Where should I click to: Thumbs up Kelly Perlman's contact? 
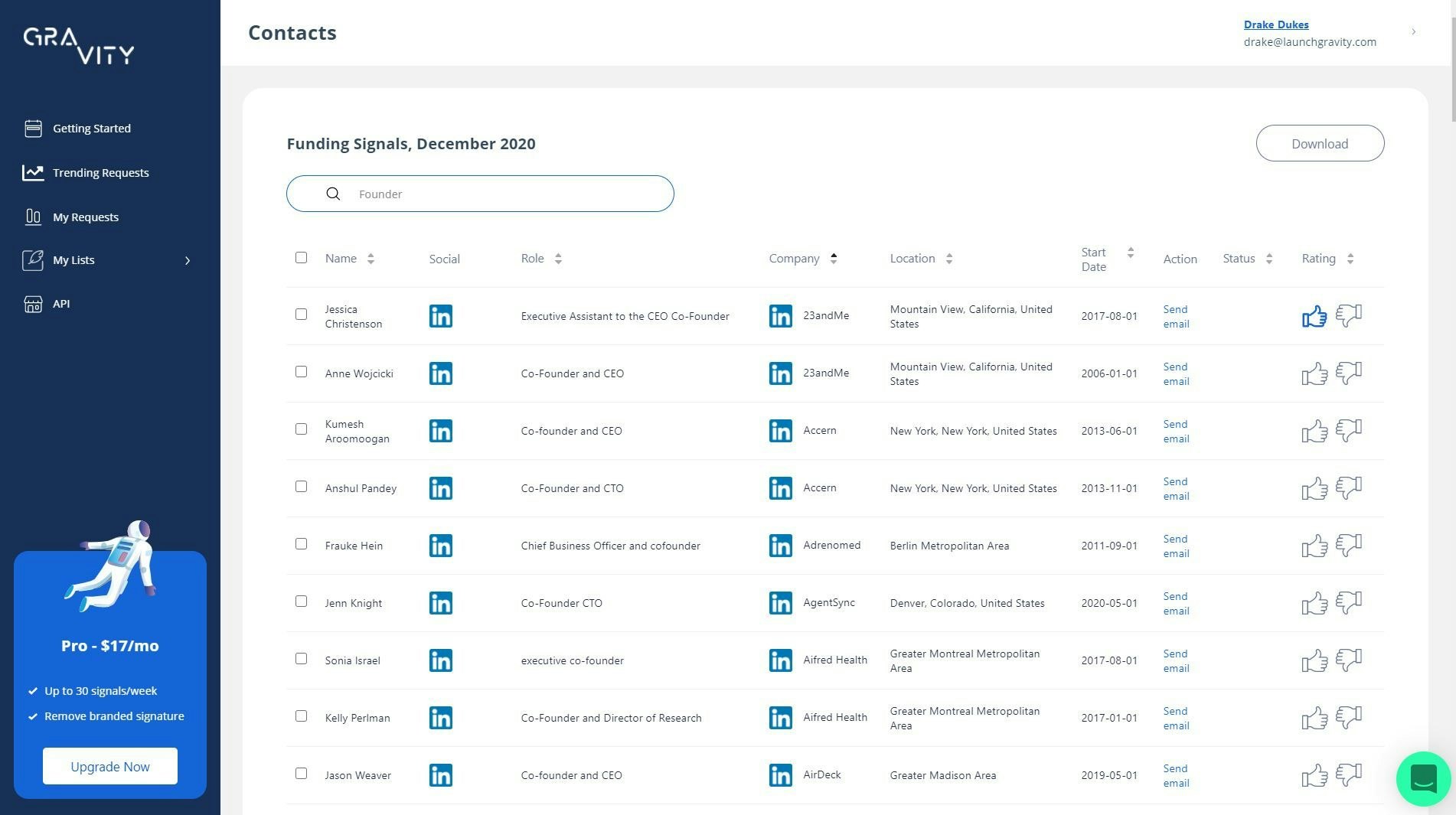pos(1314,717)
